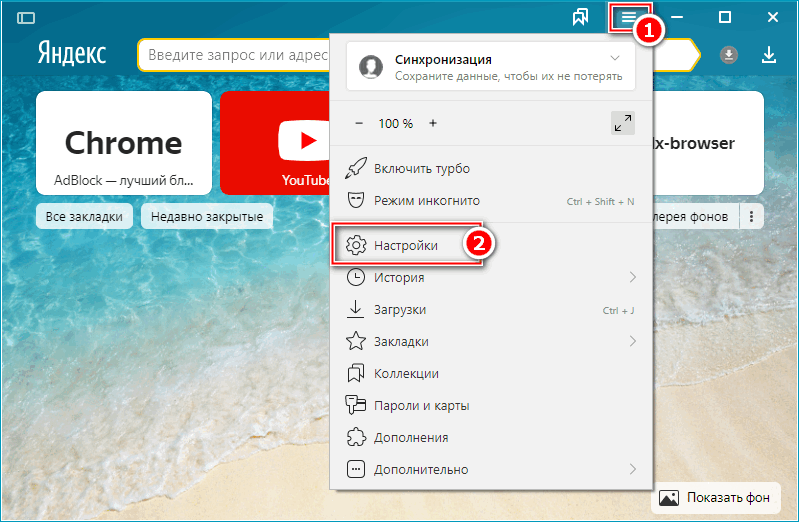Click the 100 % zoom value
This screenshot has width=799, height=522.
[395, 123]
